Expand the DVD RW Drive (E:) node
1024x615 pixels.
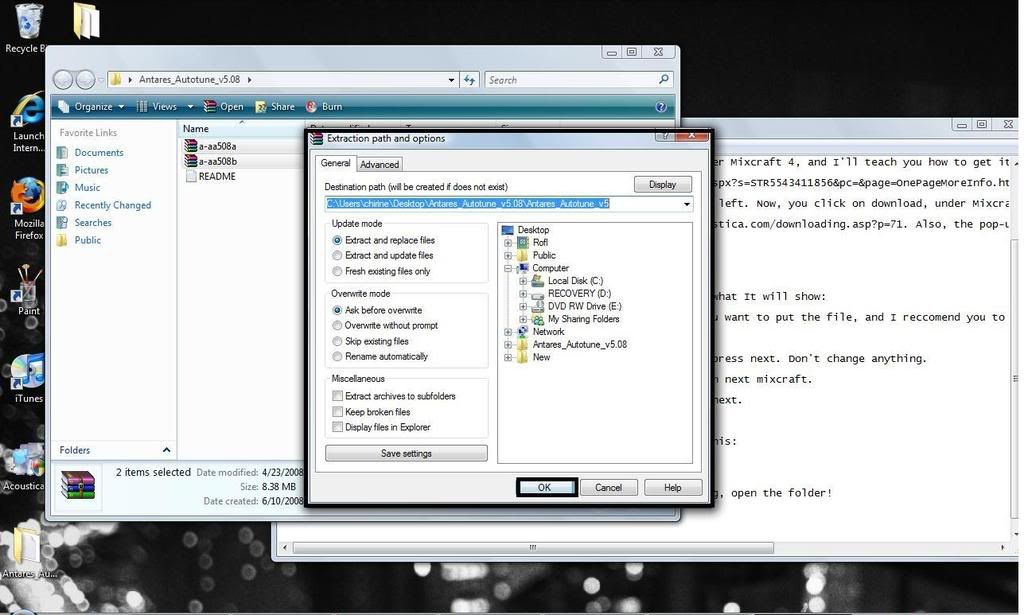(x=523, y=306)
